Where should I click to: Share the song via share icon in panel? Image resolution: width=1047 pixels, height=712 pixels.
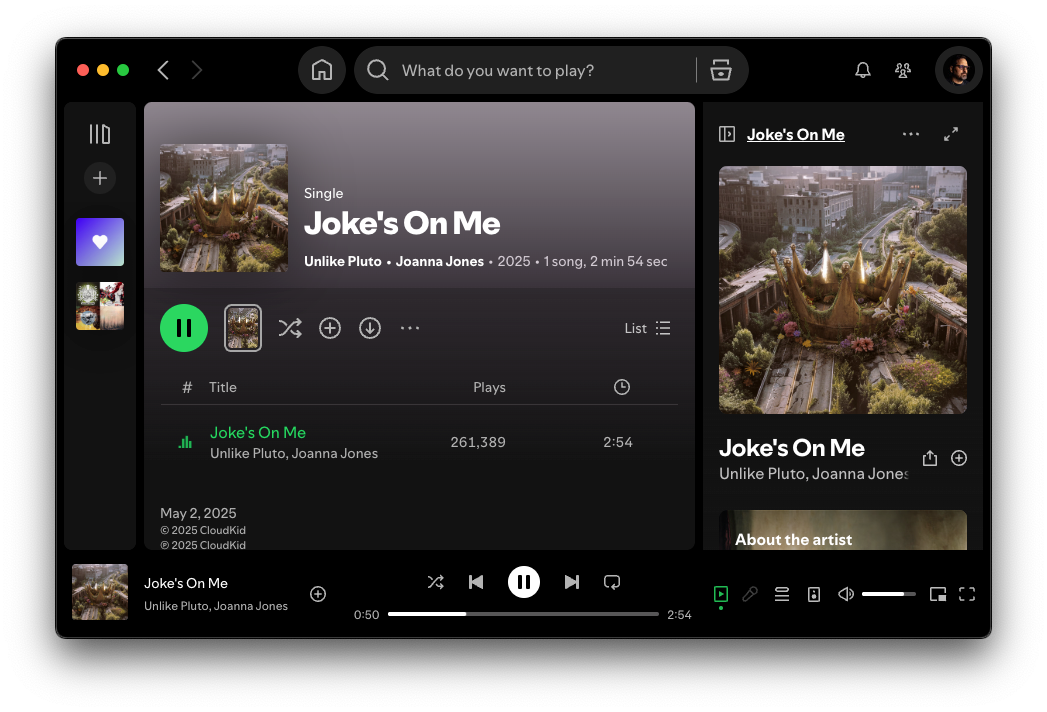930,458
